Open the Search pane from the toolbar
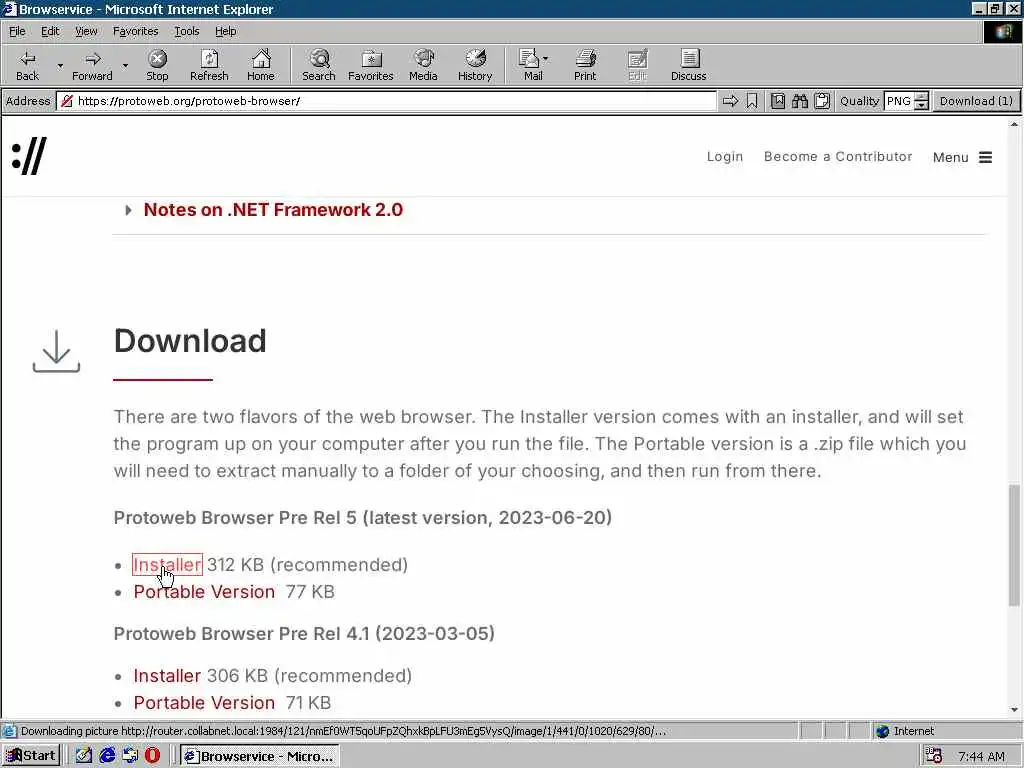 [319, 65]
